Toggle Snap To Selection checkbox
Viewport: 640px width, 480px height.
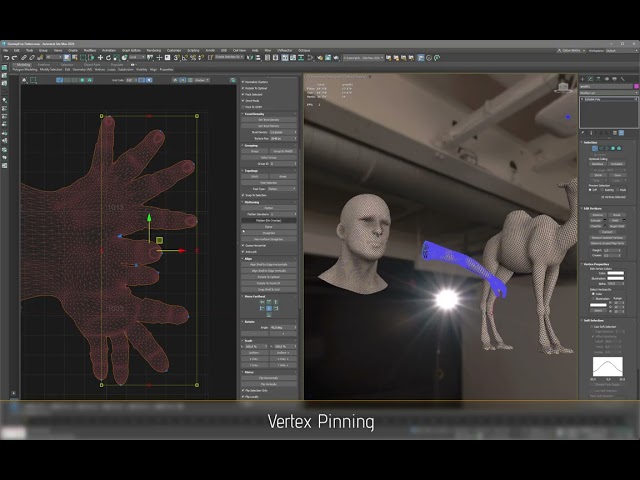pyautogui.click(x=243, y=195)
